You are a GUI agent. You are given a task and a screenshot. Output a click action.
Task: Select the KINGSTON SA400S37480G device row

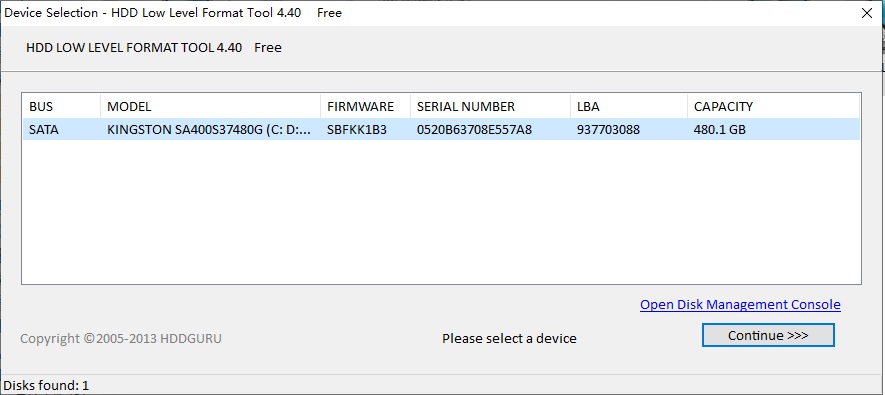click(x=441, y=130)
